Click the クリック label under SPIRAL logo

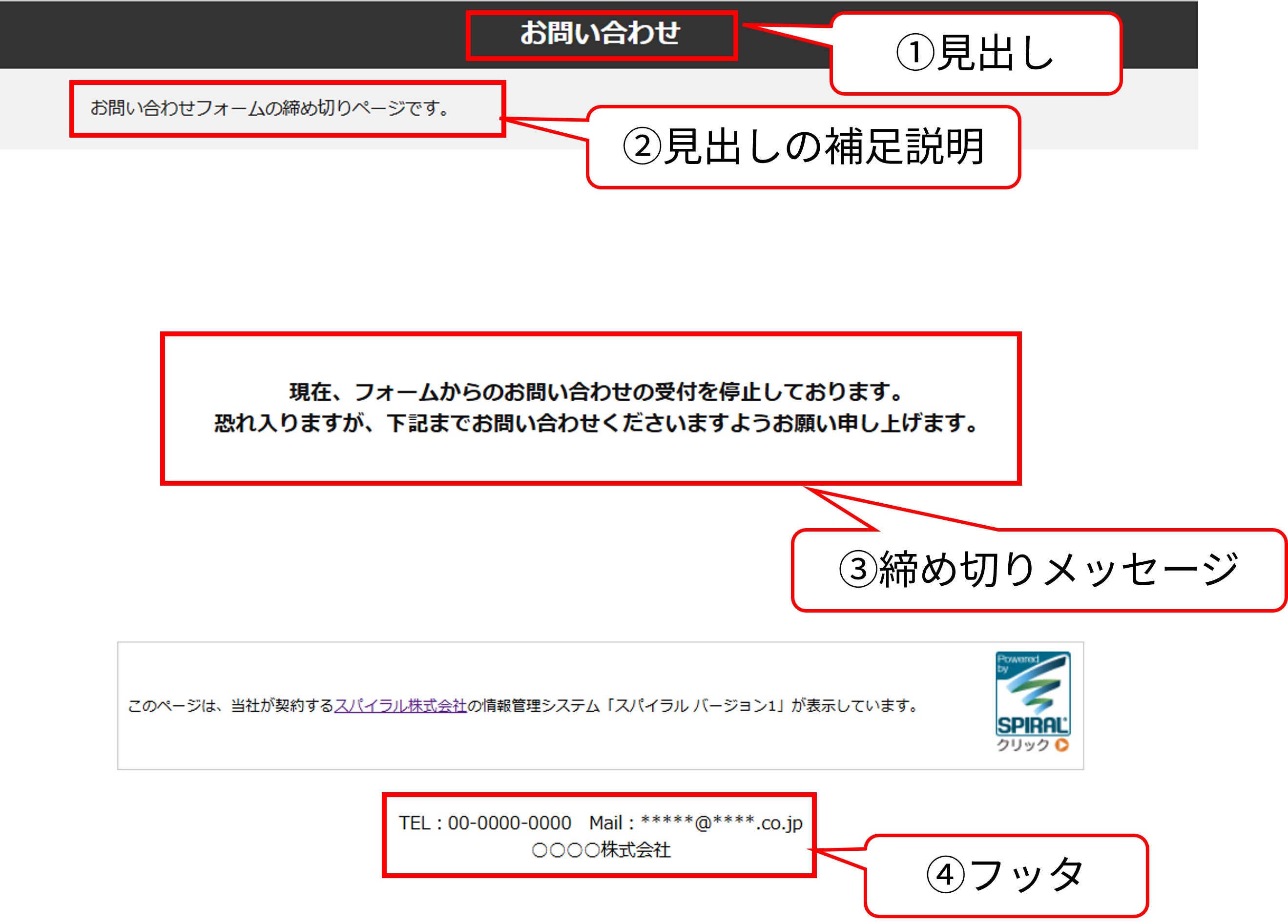pyautogui.click(x=1022, y=744)
